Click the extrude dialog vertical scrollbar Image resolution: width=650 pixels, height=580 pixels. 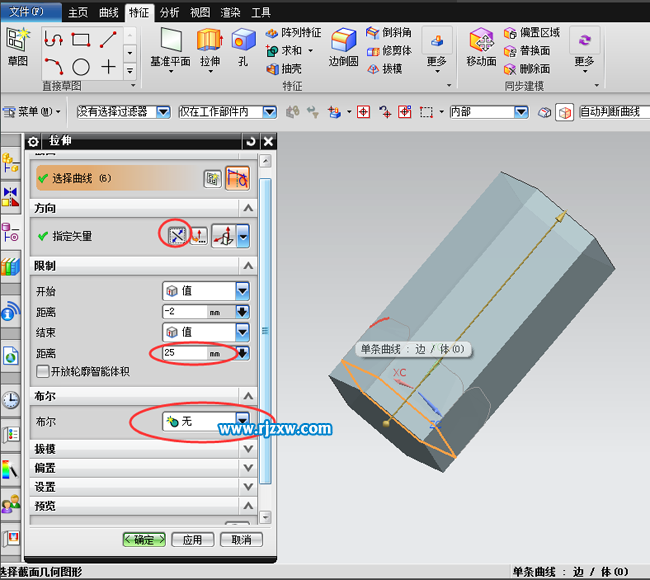[265, 331]
